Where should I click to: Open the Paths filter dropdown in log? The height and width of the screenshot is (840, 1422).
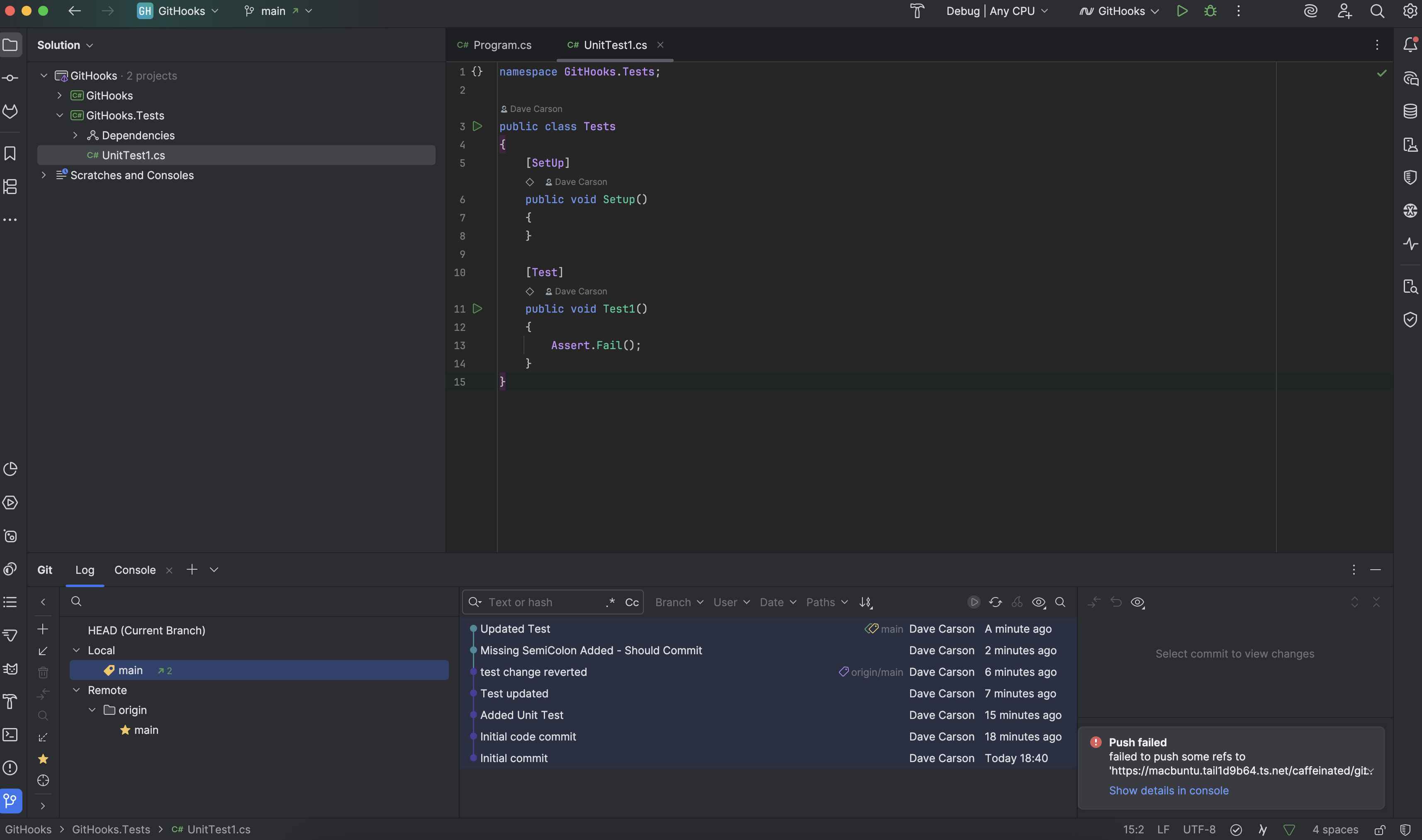coord(827,602)
